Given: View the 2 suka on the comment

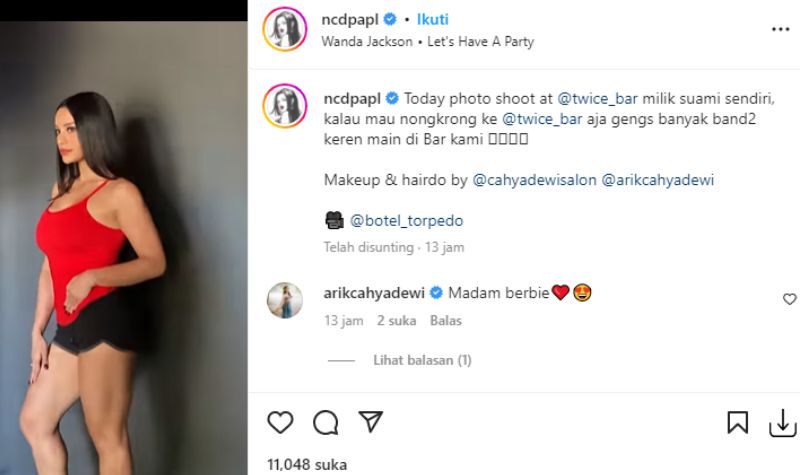Looking at the screenshot, I should click(x=395, y=321).
